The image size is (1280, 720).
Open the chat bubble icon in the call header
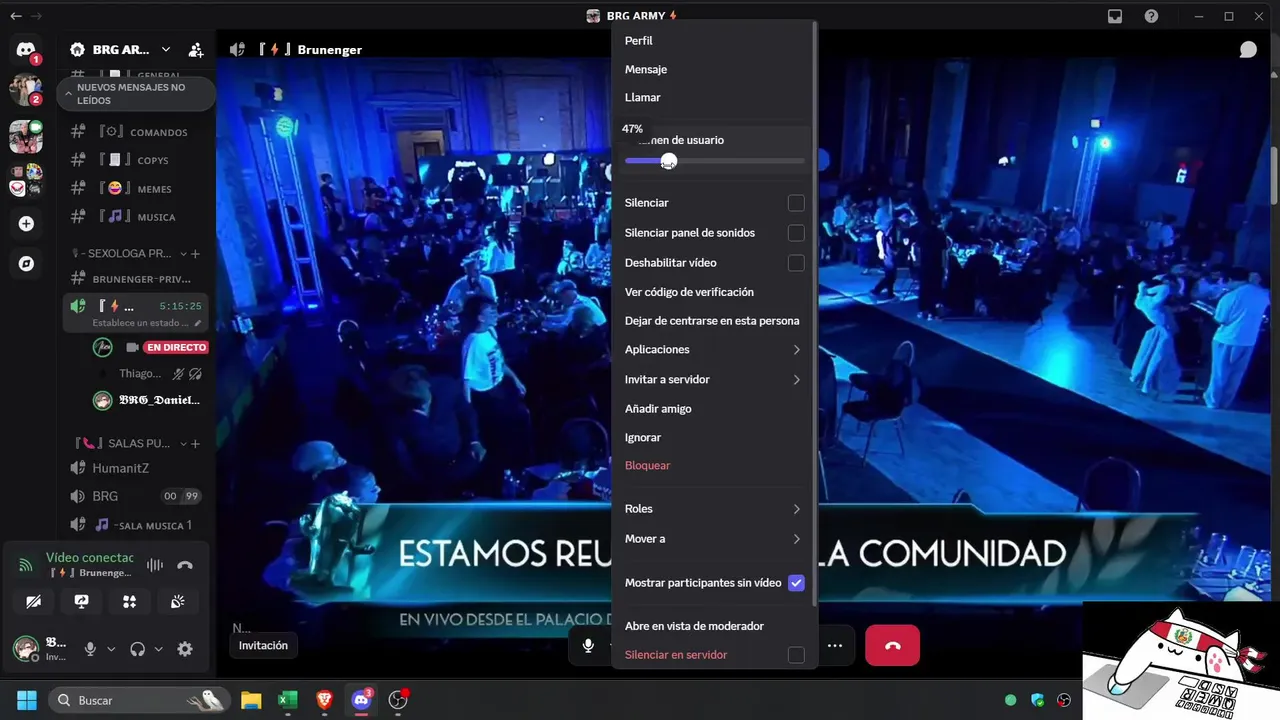(x=1248, y=49)
